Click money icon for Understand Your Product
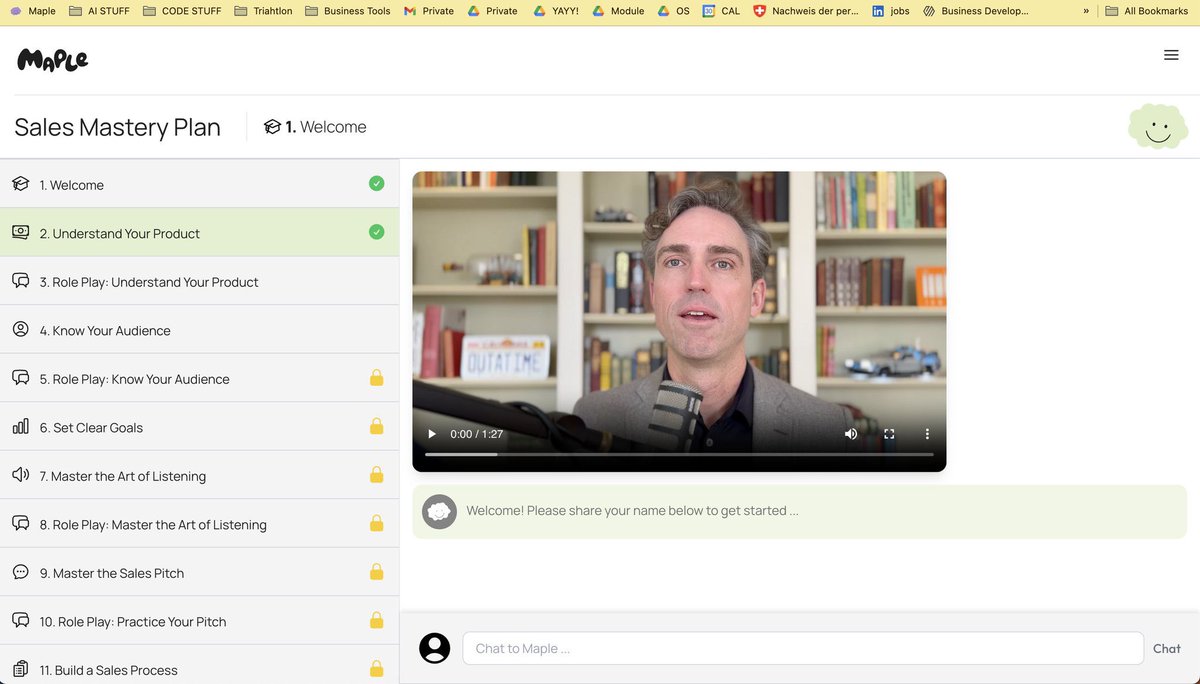This screenshot has height=684, width=1200. (x=20, y=232)
